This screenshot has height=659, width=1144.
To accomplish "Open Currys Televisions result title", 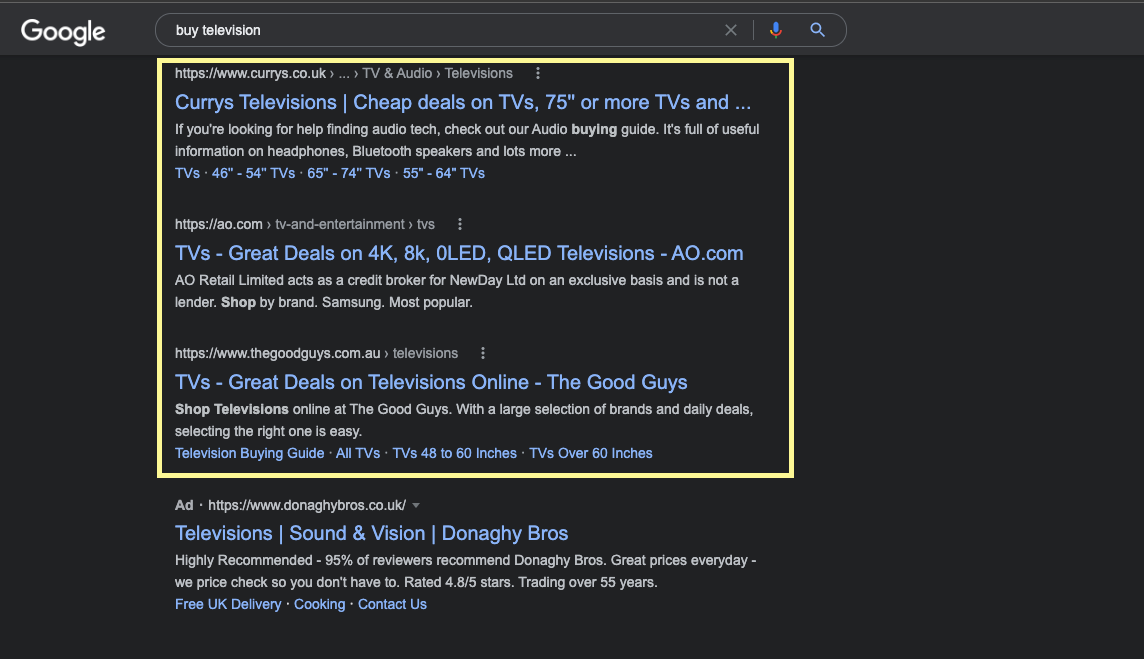I will [x=462, y=102].
